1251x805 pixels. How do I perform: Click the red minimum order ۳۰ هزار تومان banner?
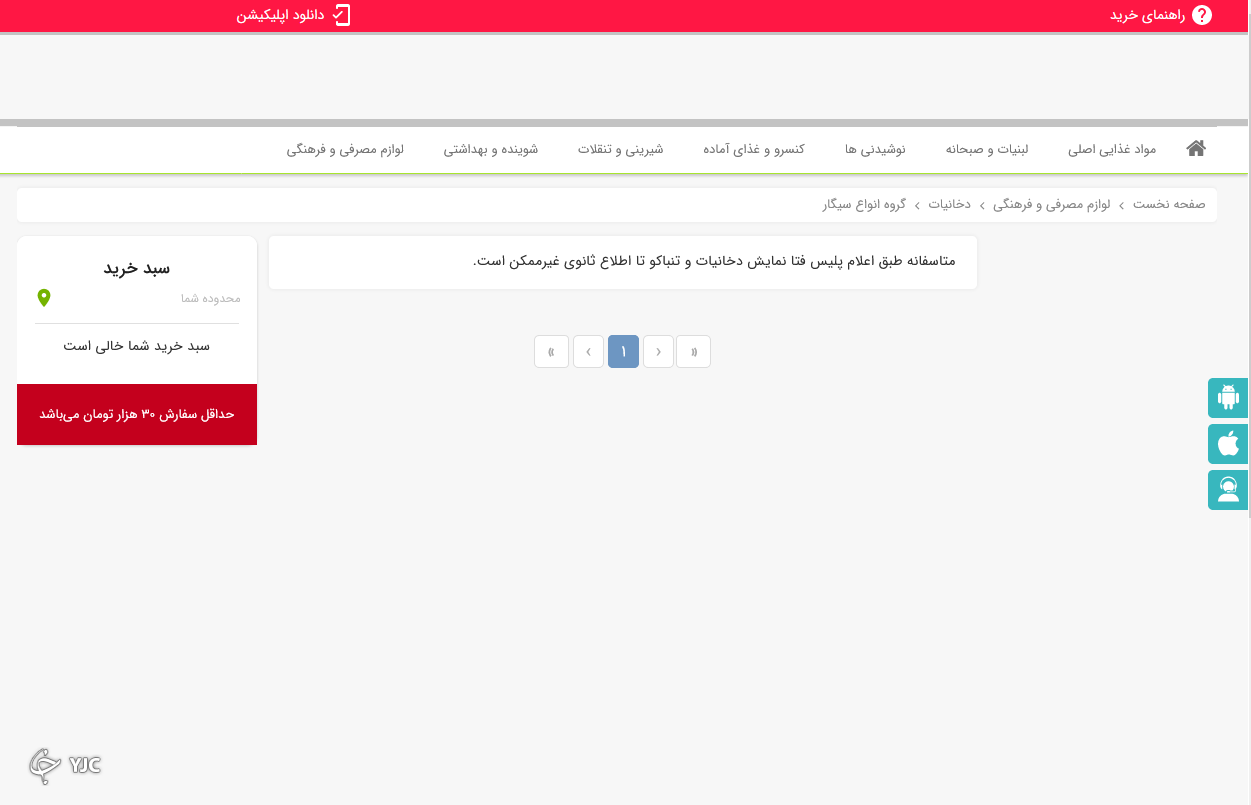pos(136,414)
